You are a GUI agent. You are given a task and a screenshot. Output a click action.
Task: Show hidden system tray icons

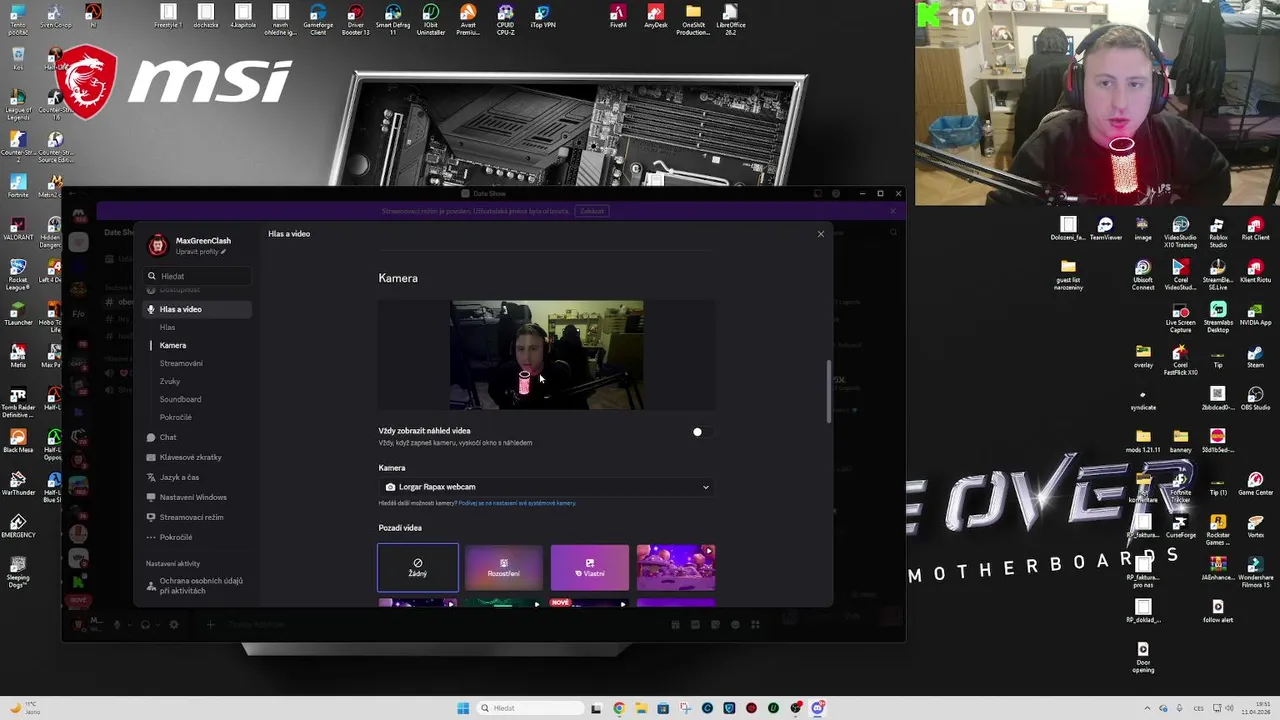[1147, 708]
